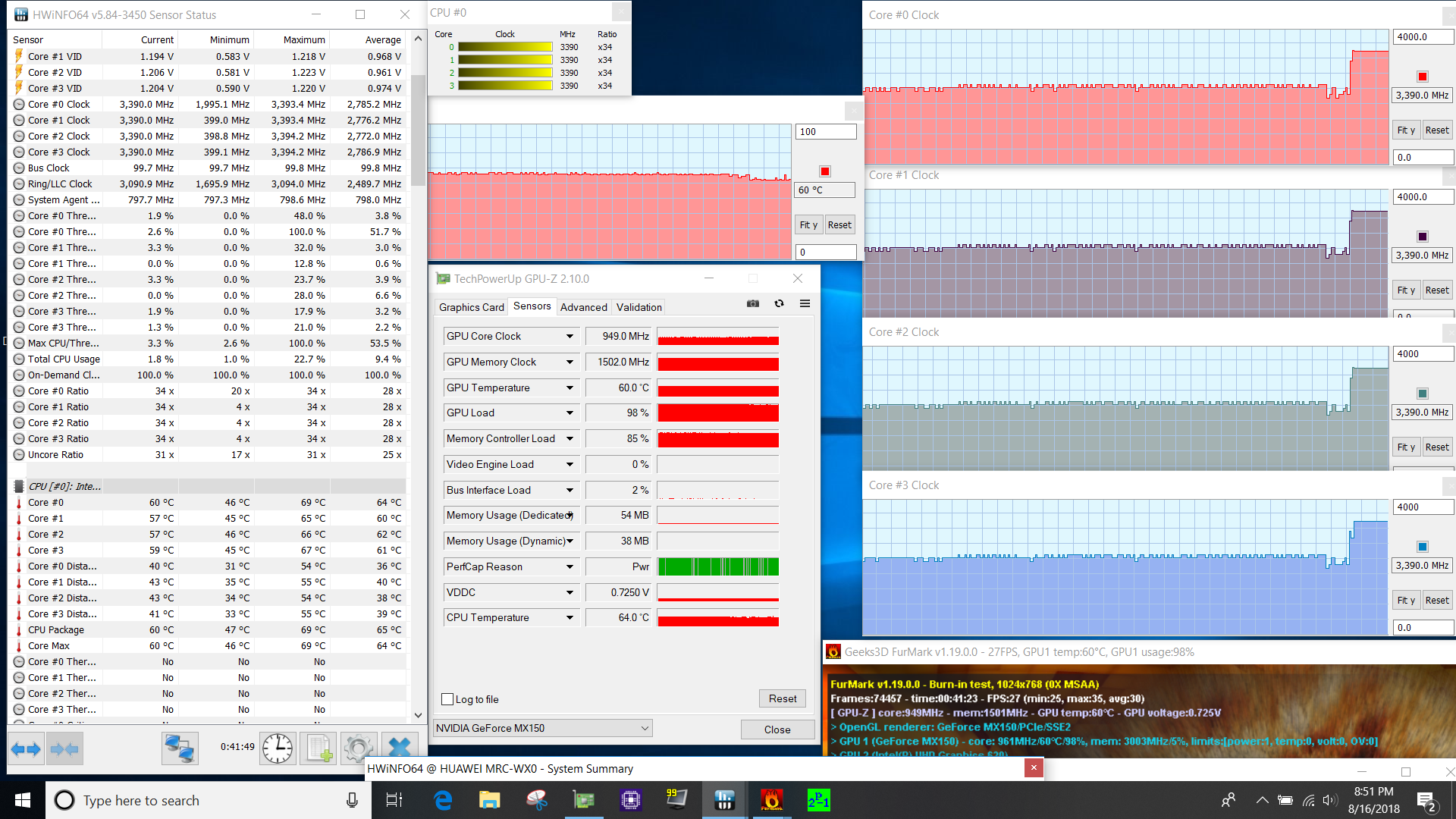The image size is (1456, 819).
Task: Open the Windows Start menu
Action: tap(23, 800)
